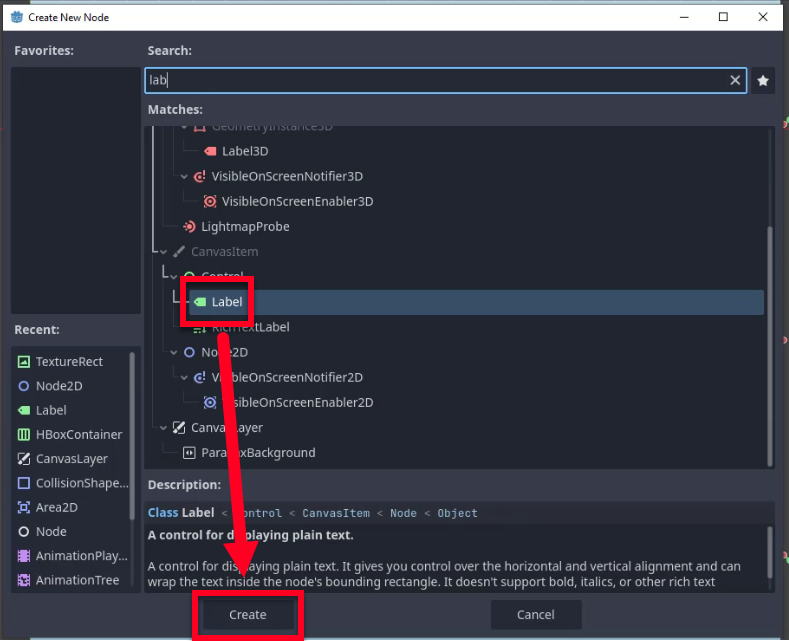Toggle favorite star for selected node

(x=763, y=81)
